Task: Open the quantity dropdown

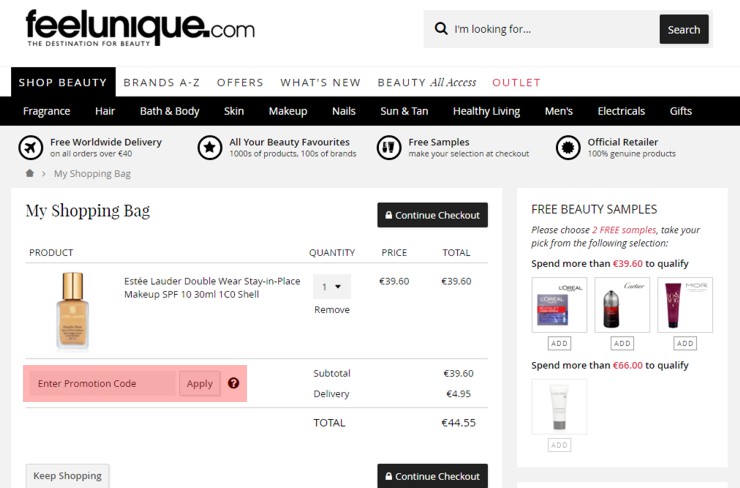Action: tap(332, 286)
